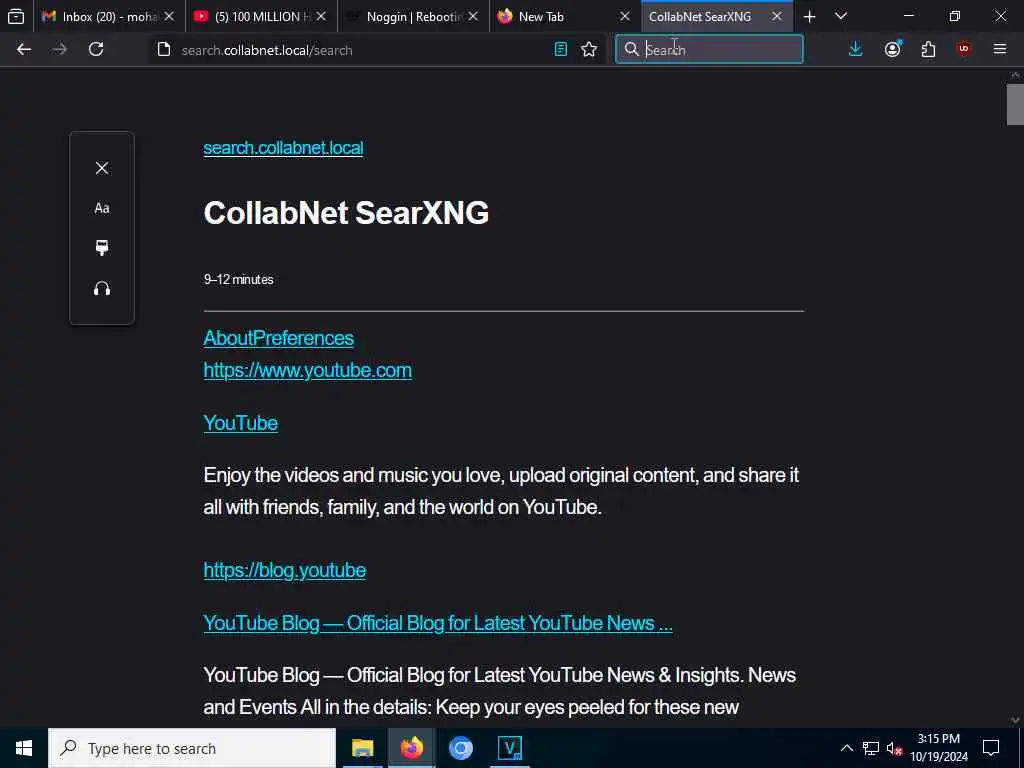Open the Firefox account menu
Viewport: 1024px width, 768px height.
pyautogui.click(x=893, y=49)
